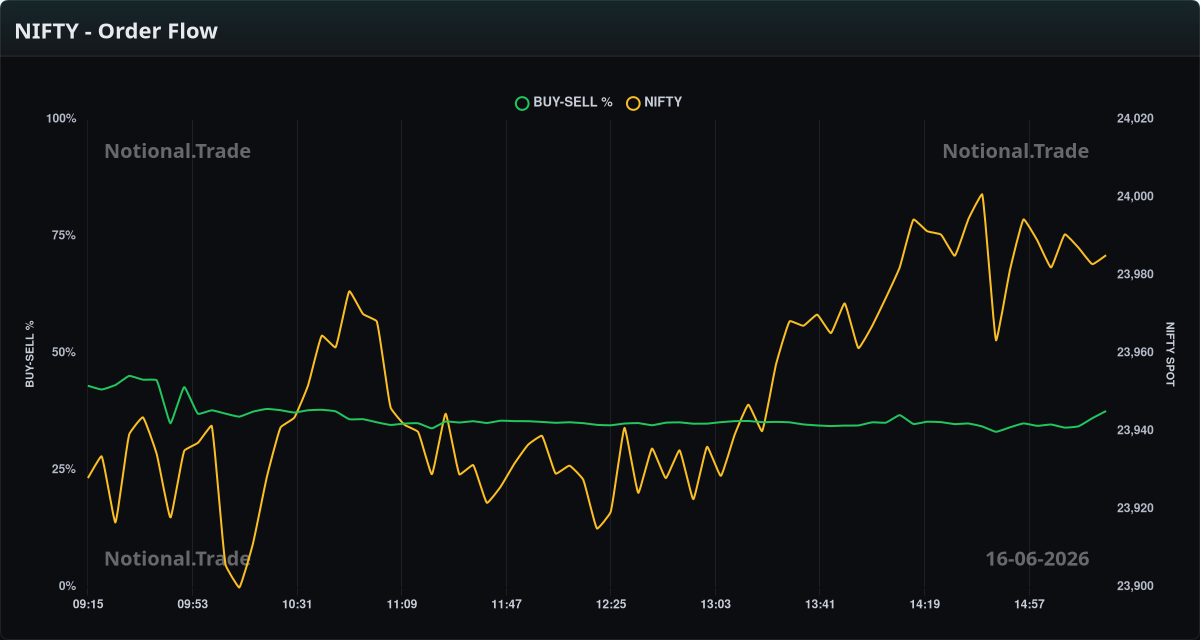Click the 23,900 right axis label
The height and width of the screenshot is (640, 1200).
point(1135,587)
